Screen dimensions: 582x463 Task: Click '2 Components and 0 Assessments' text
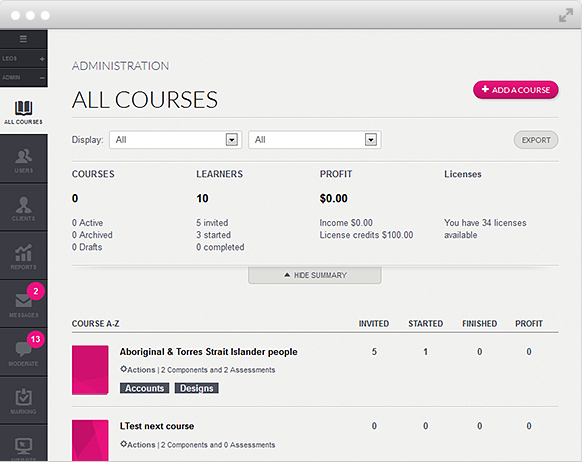pyautogui.click(x=218, y=444)
